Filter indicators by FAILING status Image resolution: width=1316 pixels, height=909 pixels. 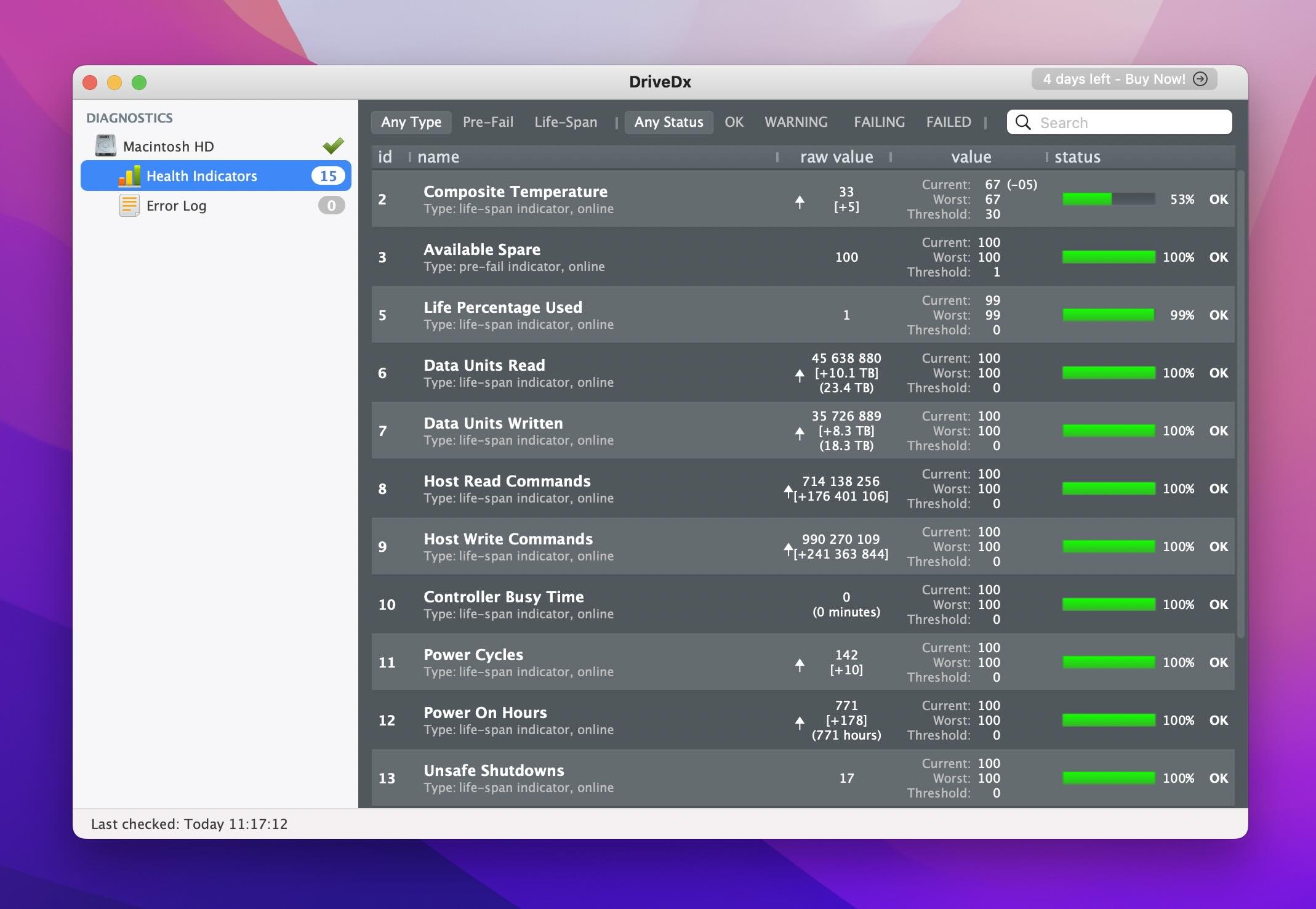[x=879, y=122]
